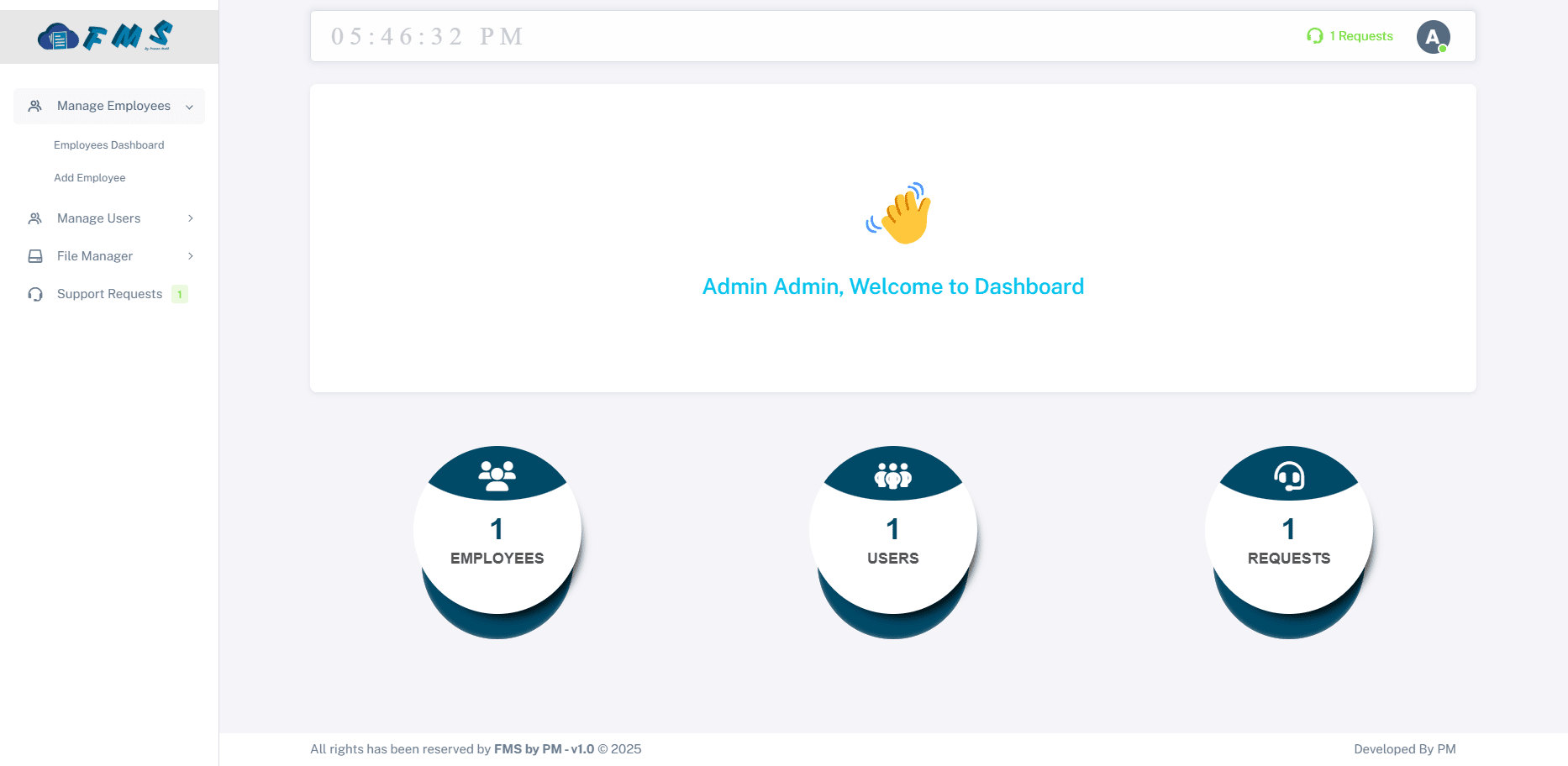Click the Support Requests headset icon

pos(35,294)
